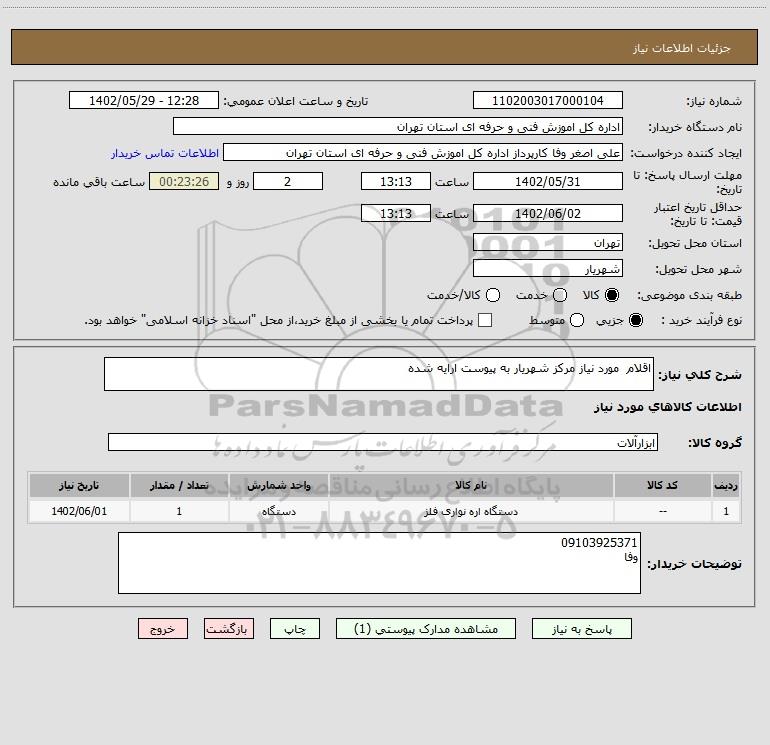Click the announcement date field 1402/05/29 - 12:28
This screenshot has width=770, height=745.
[144, 100]
